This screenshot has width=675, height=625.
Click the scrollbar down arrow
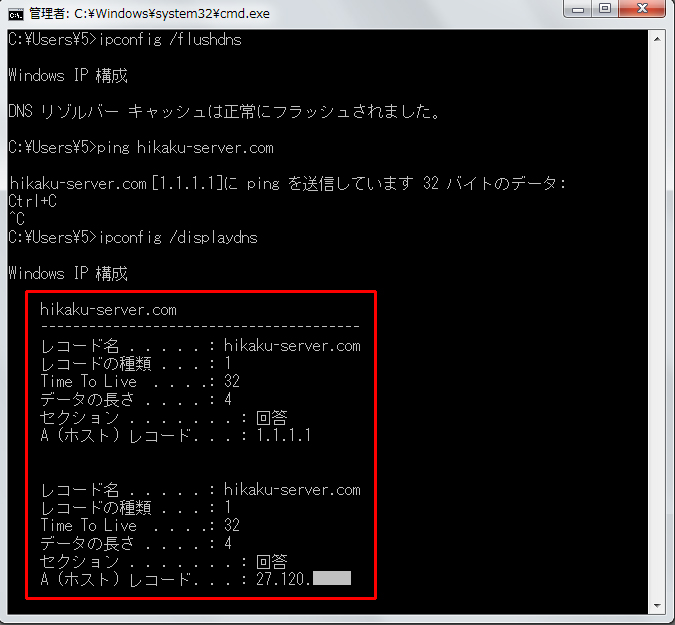click(660, 606)
